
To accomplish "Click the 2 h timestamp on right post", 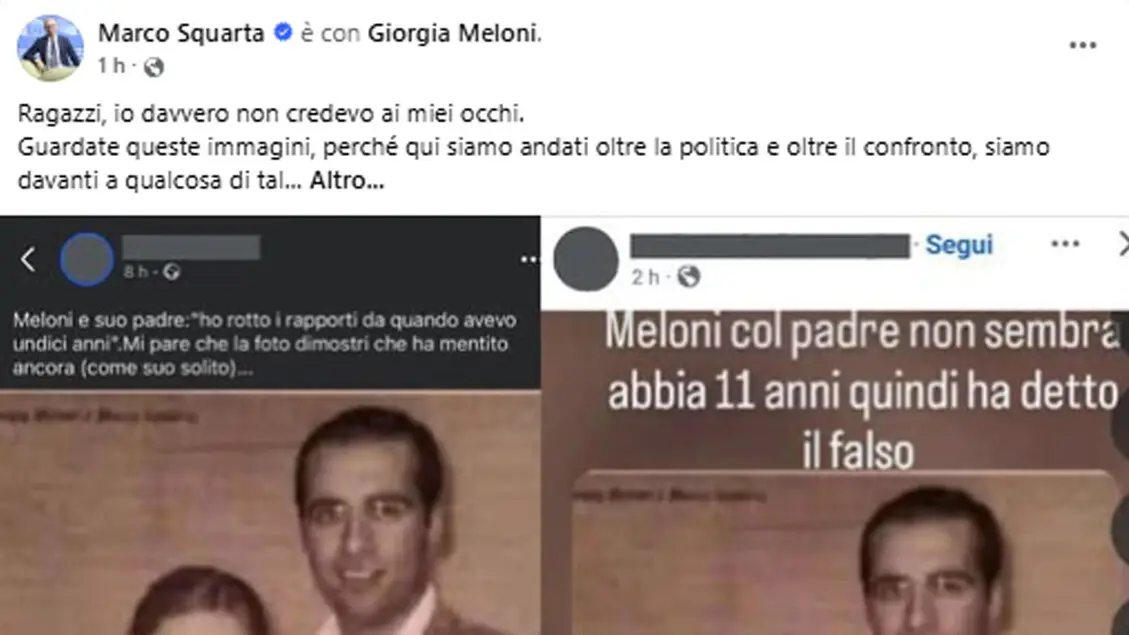I will (645, 277).
